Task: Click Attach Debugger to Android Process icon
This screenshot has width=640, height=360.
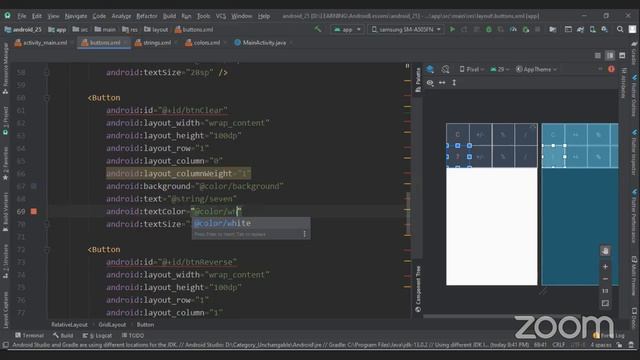Action: (526, 29)
